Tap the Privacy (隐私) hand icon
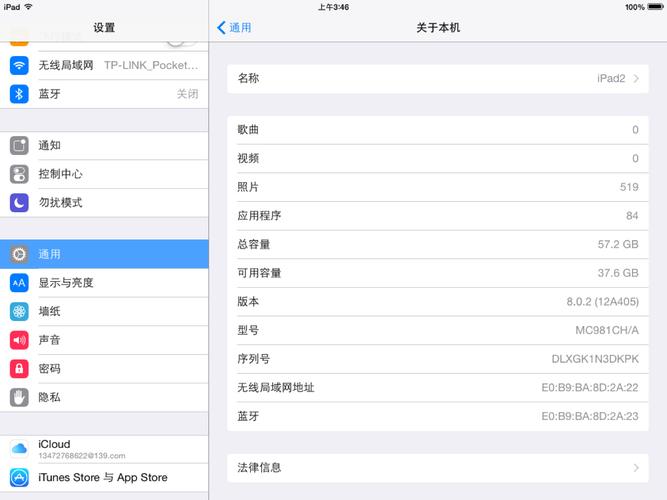The height and width of the screenshot is (500, 667). 19,397
